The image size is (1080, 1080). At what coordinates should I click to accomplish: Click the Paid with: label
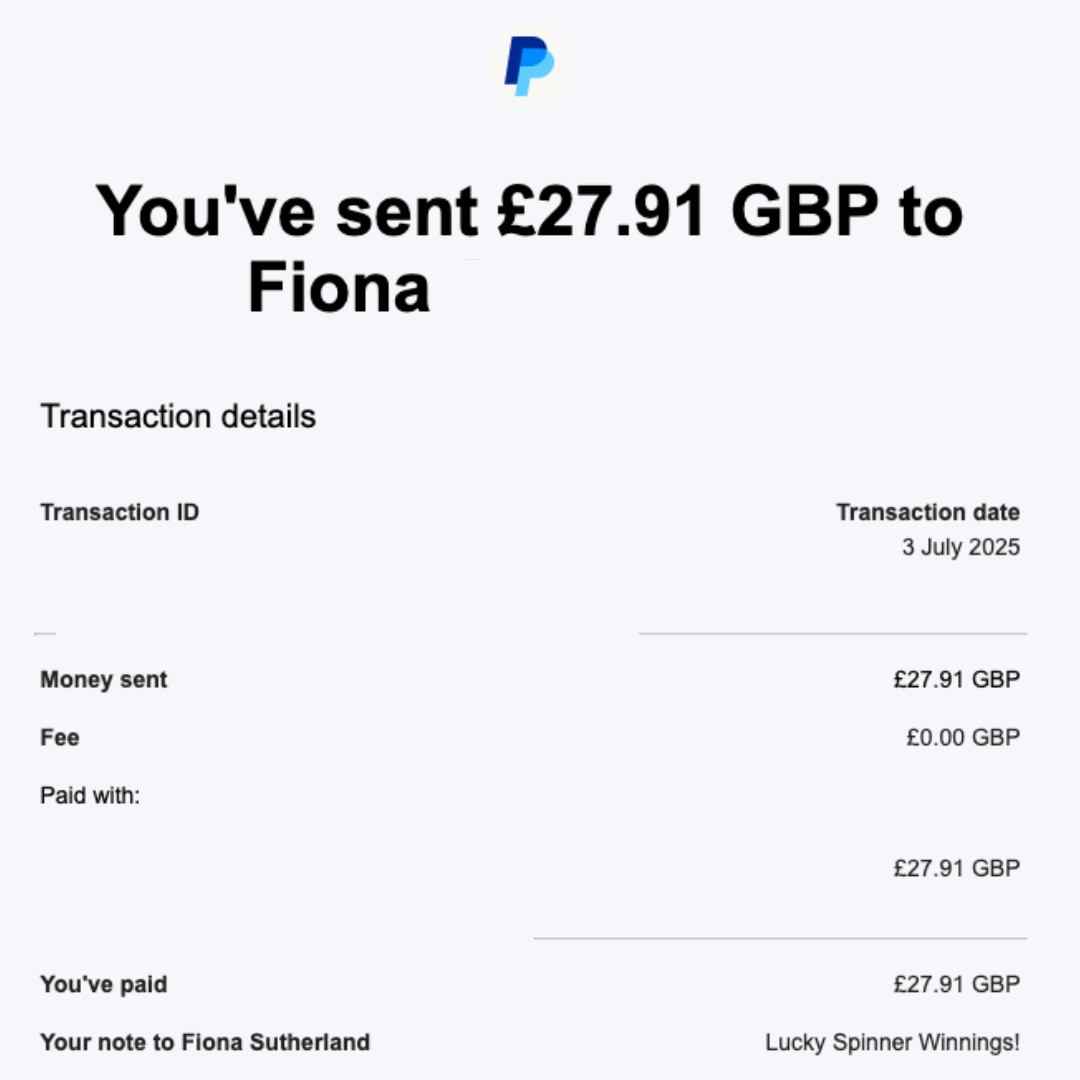point(90,796)
